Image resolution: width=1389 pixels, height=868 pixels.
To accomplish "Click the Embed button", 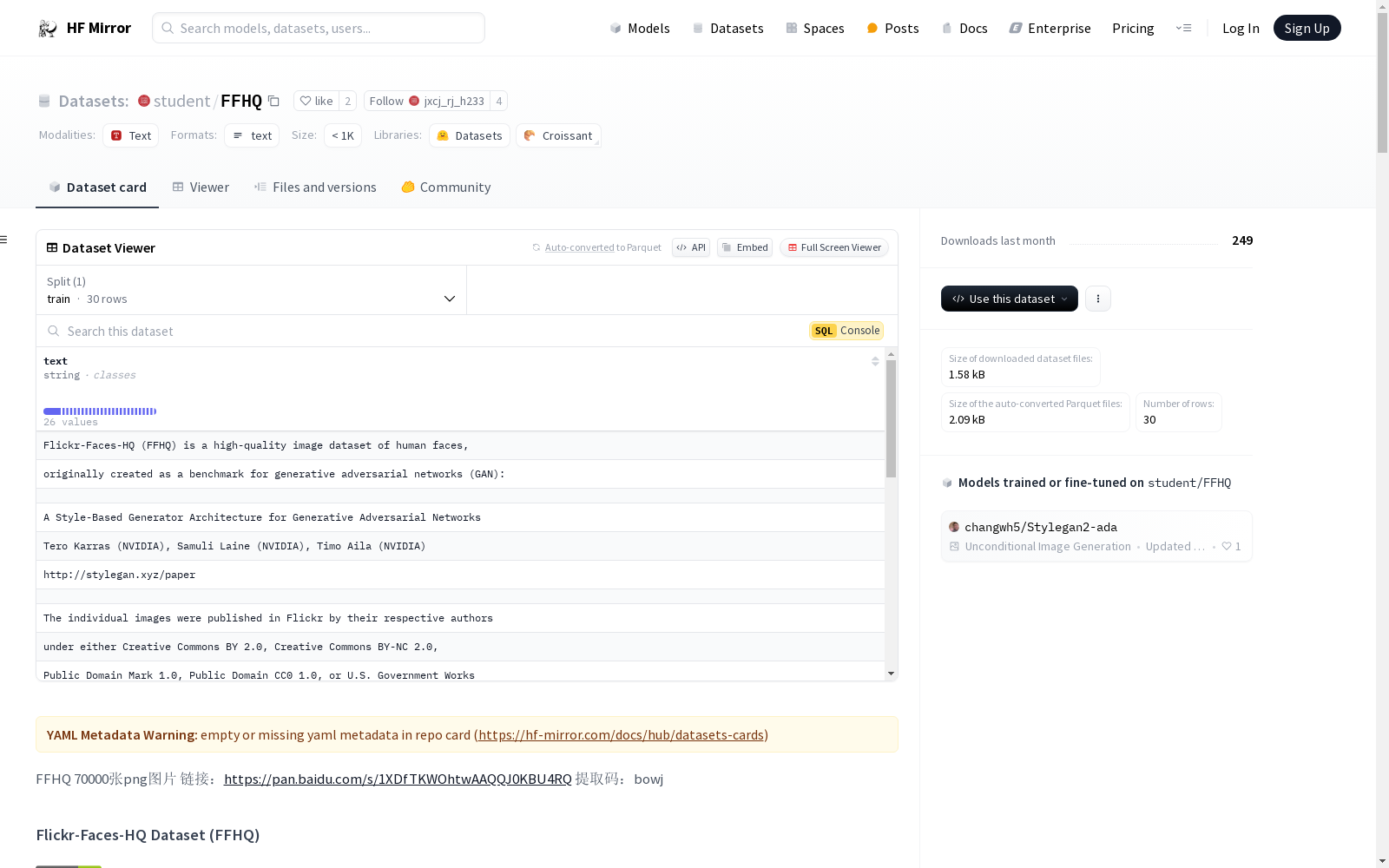I will click(745, 247).
